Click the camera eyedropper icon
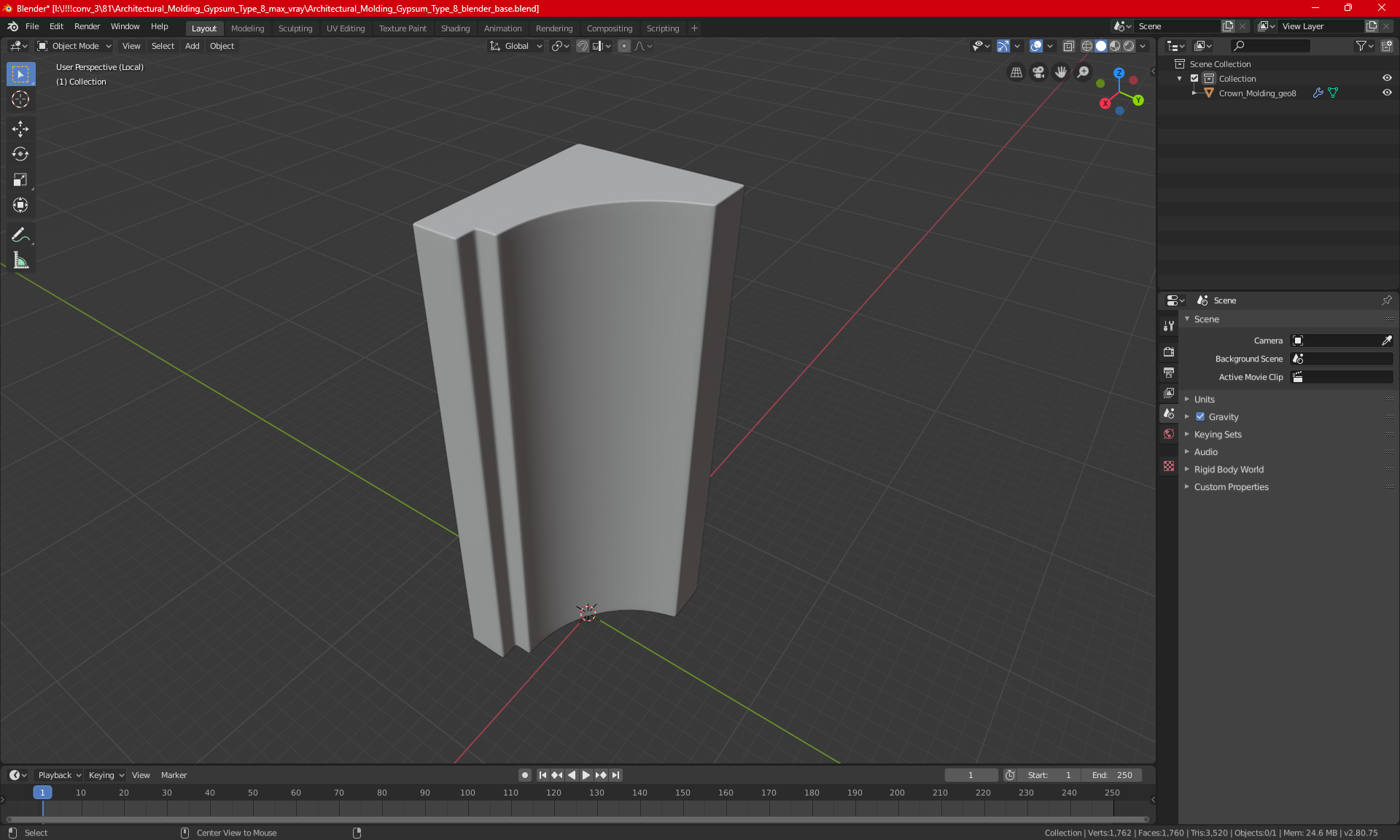The width and height of the screenshot is (1400, 840). coord(1386,341)
